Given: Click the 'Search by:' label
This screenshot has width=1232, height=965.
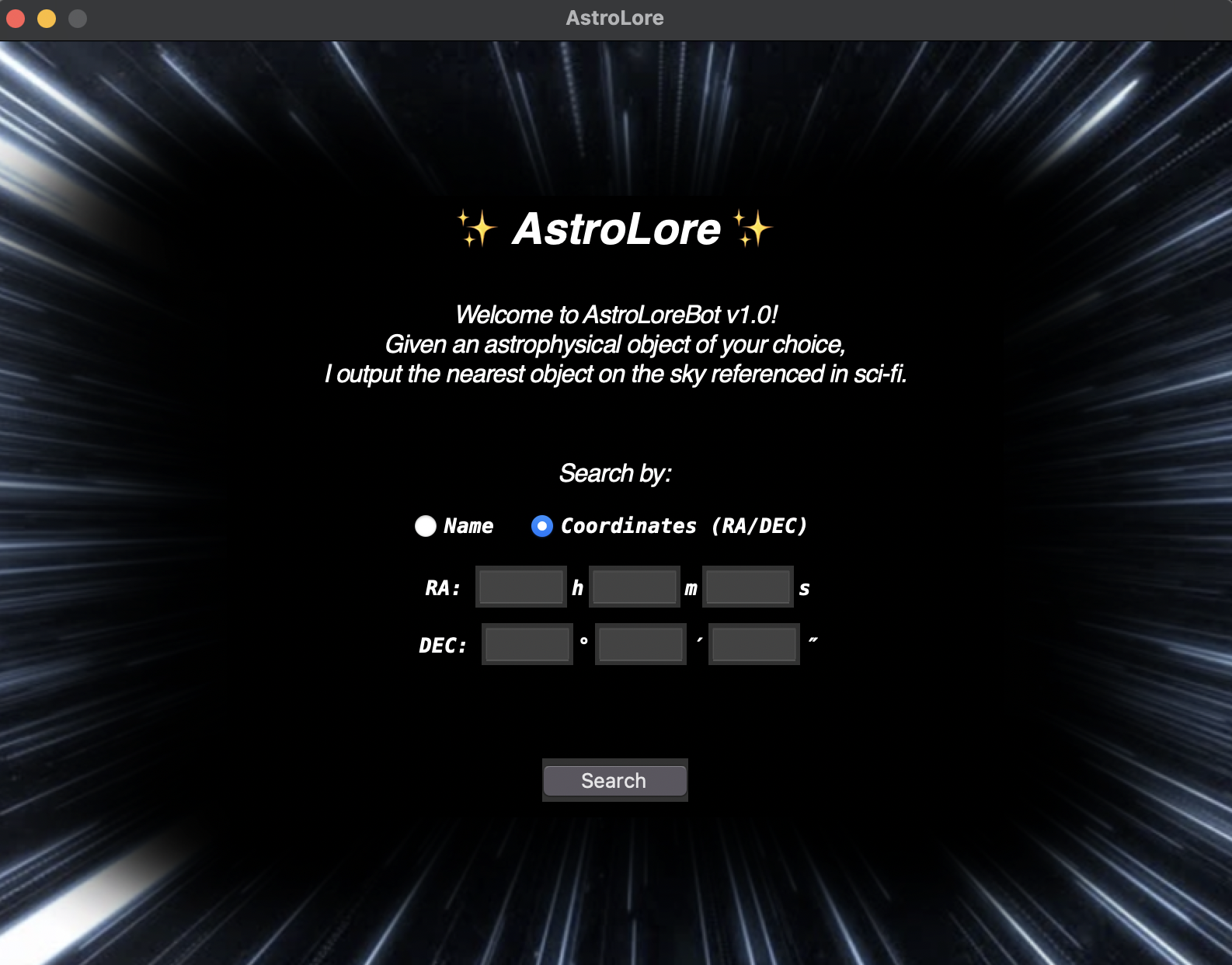Looking at the screenshot, I should [615, 473].
